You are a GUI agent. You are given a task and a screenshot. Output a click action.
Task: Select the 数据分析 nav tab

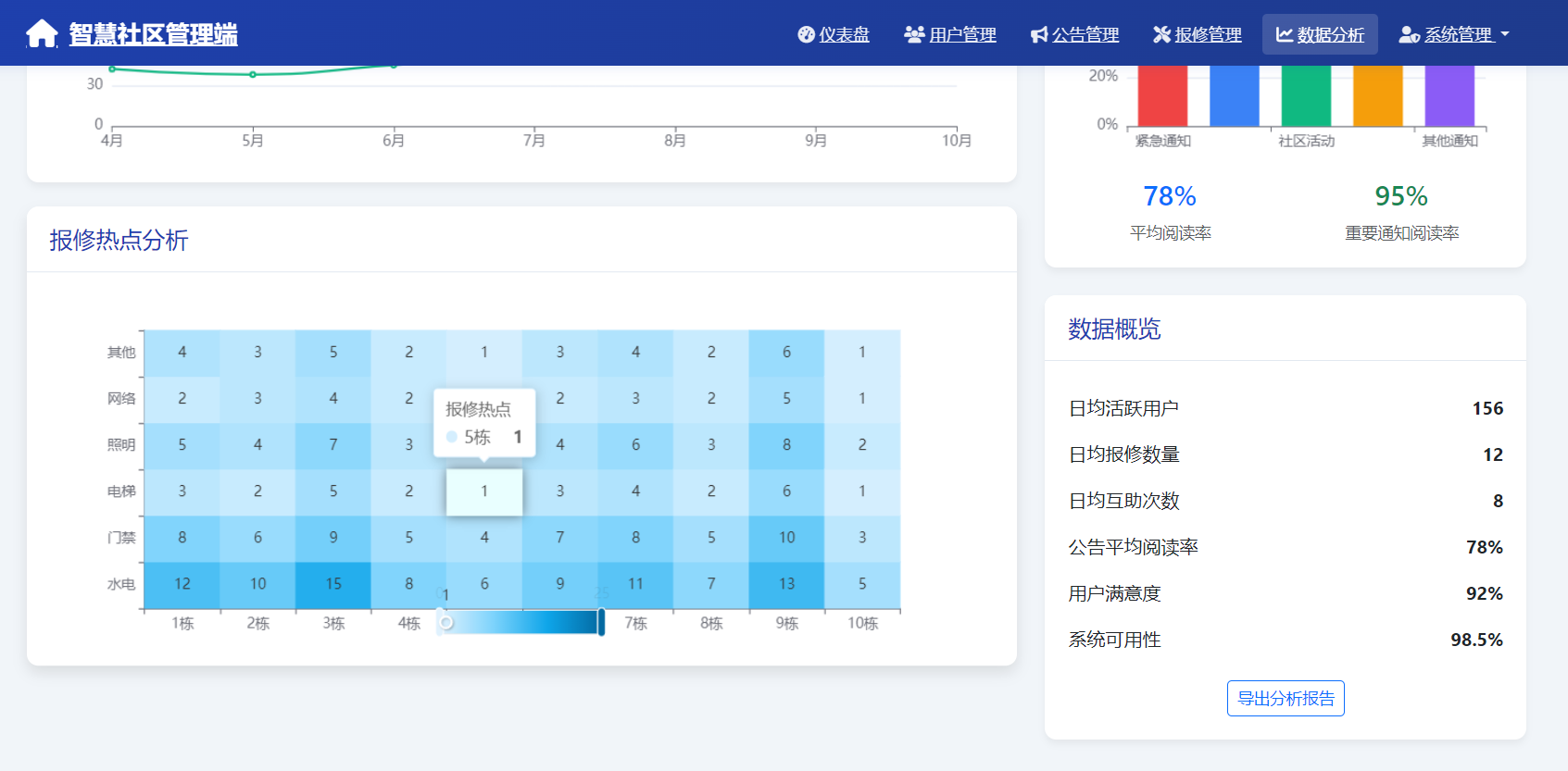pos(1320,34)
